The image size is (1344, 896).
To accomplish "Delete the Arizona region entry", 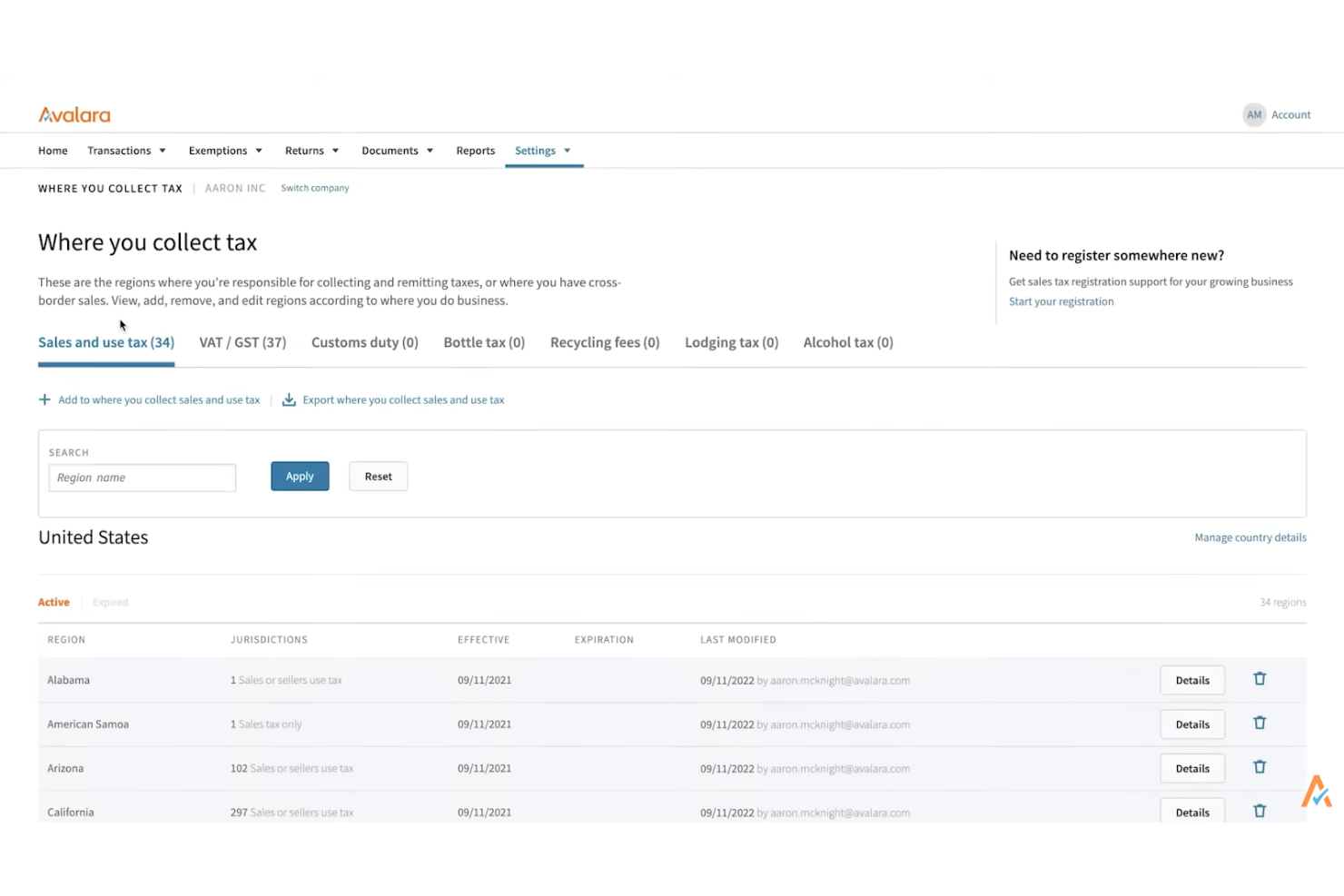I will [x=1260, y=767].
